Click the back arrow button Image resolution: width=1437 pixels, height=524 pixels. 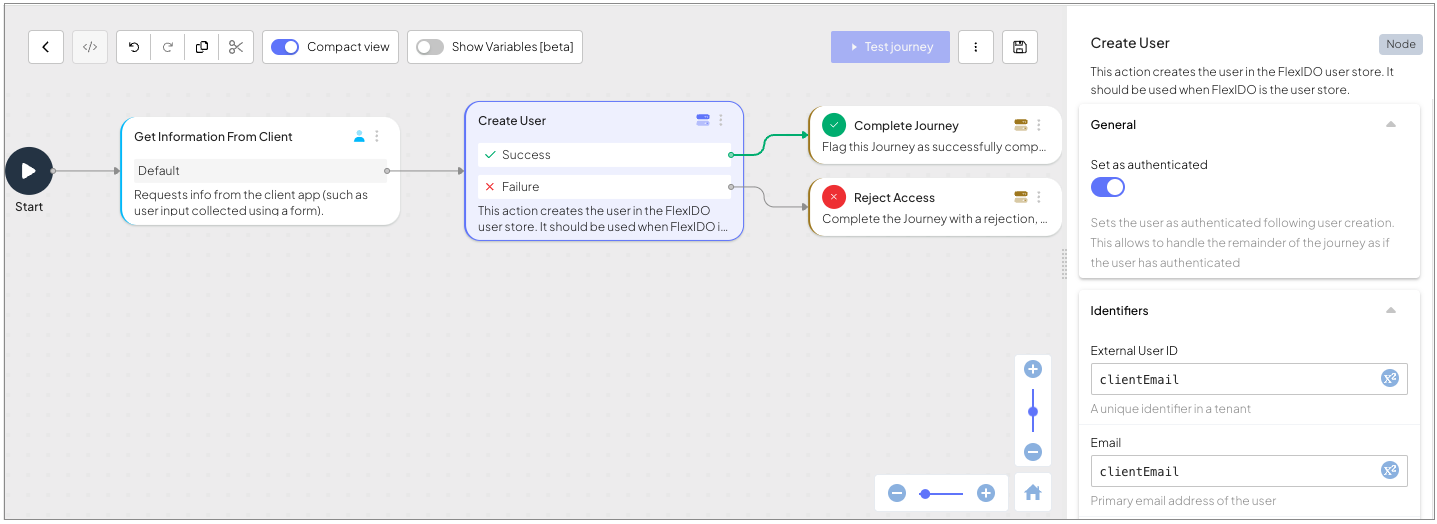[46, 47]
